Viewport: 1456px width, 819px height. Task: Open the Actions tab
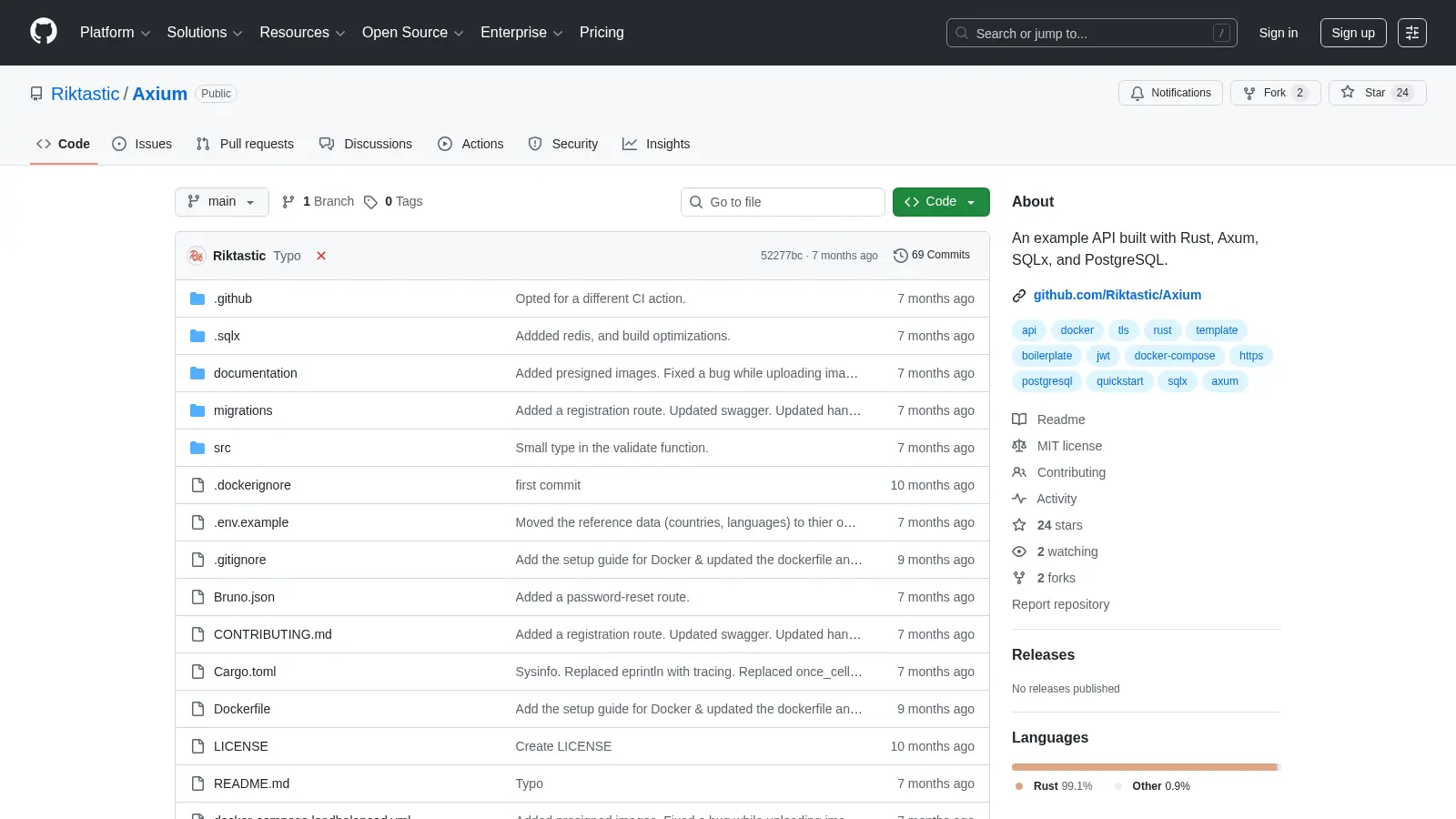470,144
